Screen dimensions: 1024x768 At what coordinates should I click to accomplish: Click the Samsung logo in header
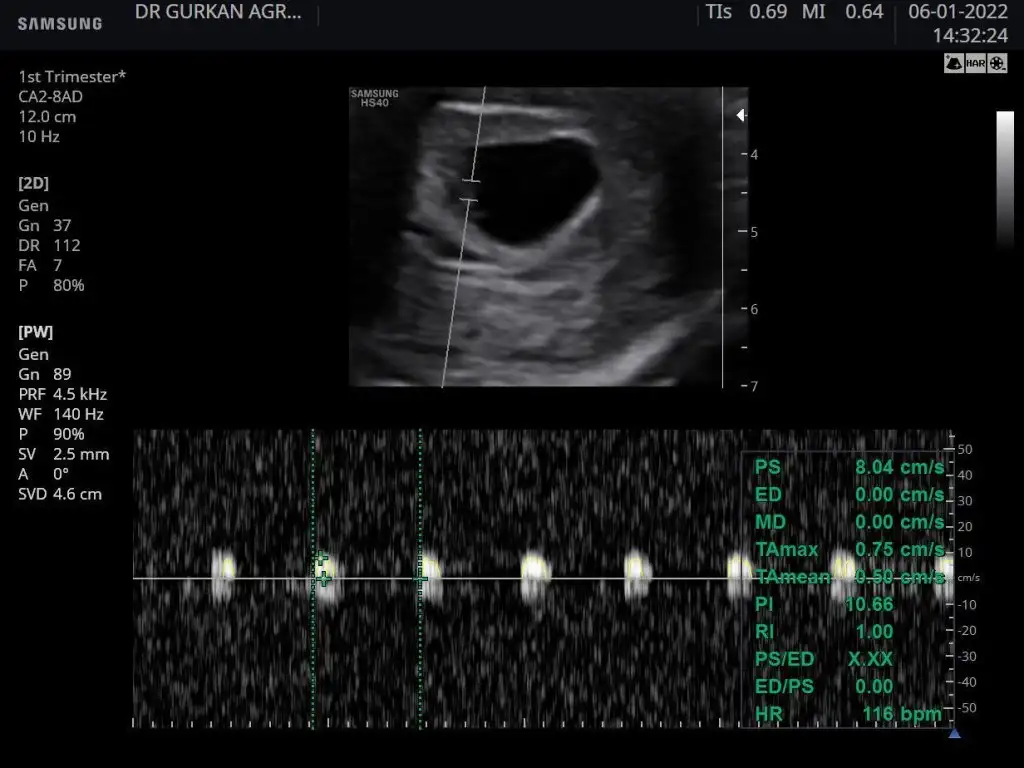[60, 23]
